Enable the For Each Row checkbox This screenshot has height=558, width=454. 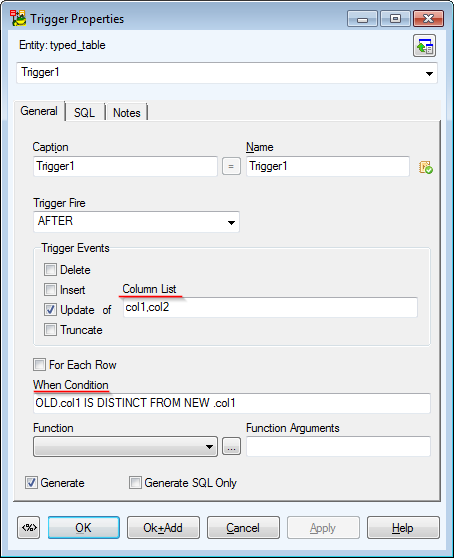click(39, 365)
